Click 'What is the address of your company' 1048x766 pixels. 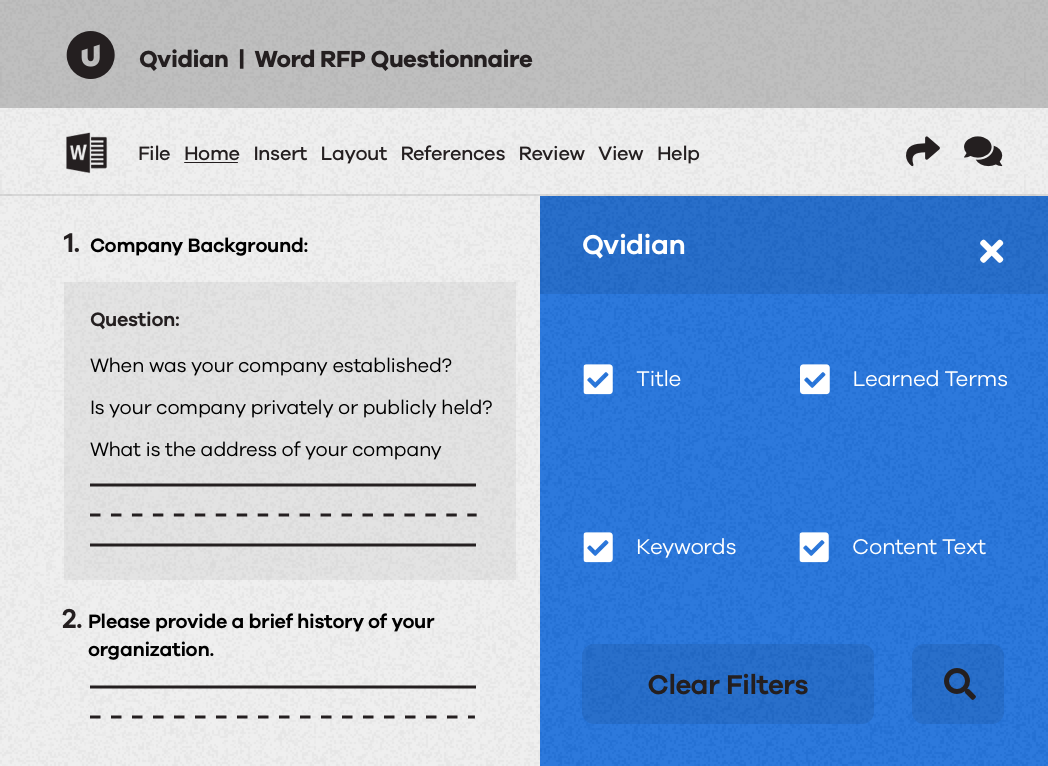pyautogui.click(x=265, y=450)
